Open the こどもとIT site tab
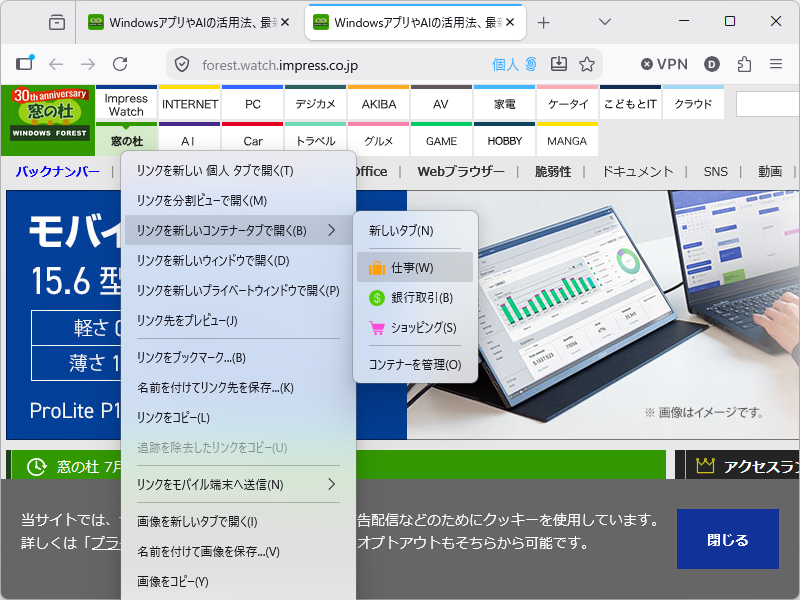Viewport: 800px width, 600px height. pos(630,104)
